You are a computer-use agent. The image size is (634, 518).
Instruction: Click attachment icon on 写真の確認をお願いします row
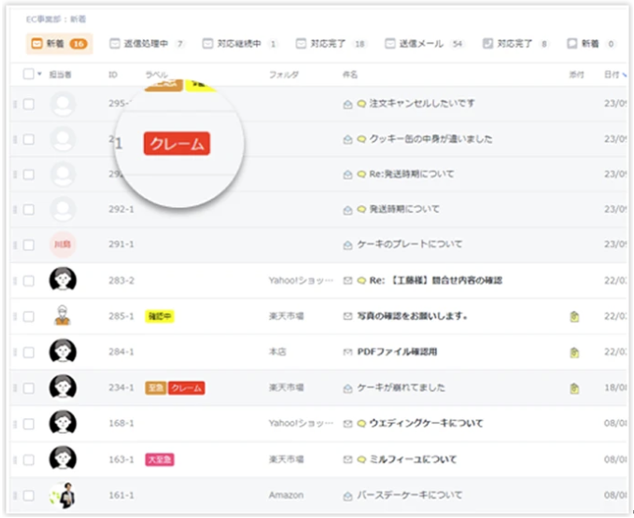click(x=574, y=317)
